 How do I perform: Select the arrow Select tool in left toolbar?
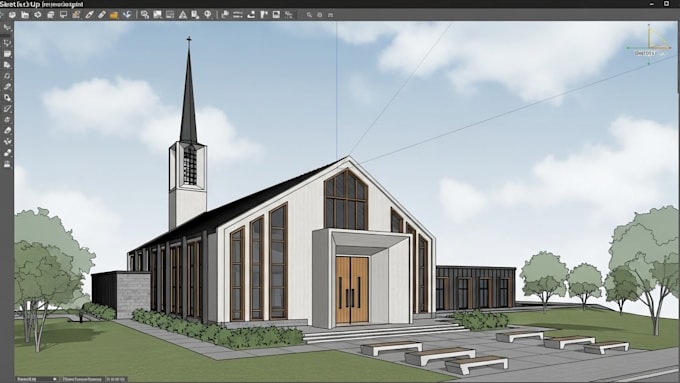(x=7, y=29)
